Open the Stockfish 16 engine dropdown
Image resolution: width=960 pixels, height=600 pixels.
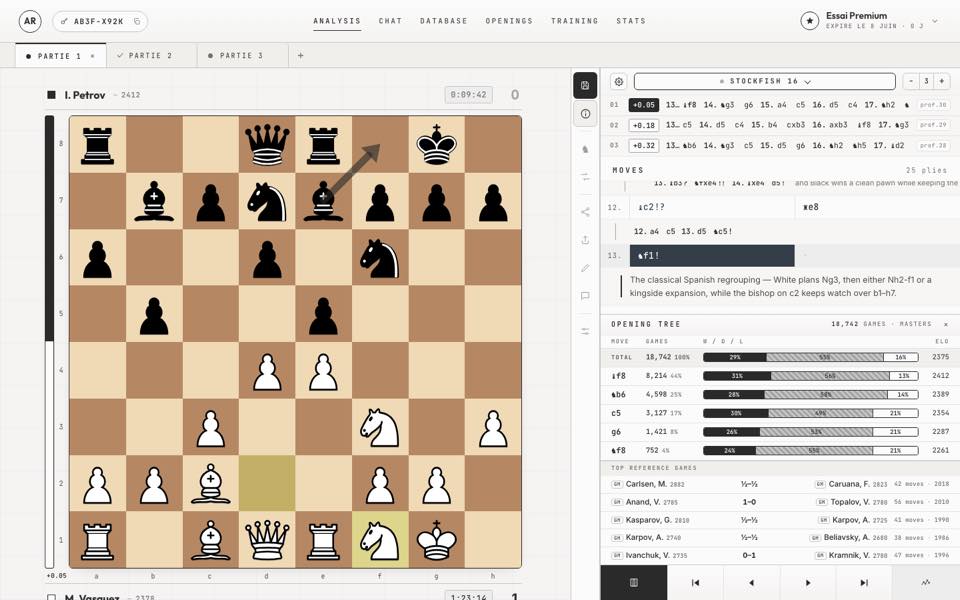(x=765, y=81)
